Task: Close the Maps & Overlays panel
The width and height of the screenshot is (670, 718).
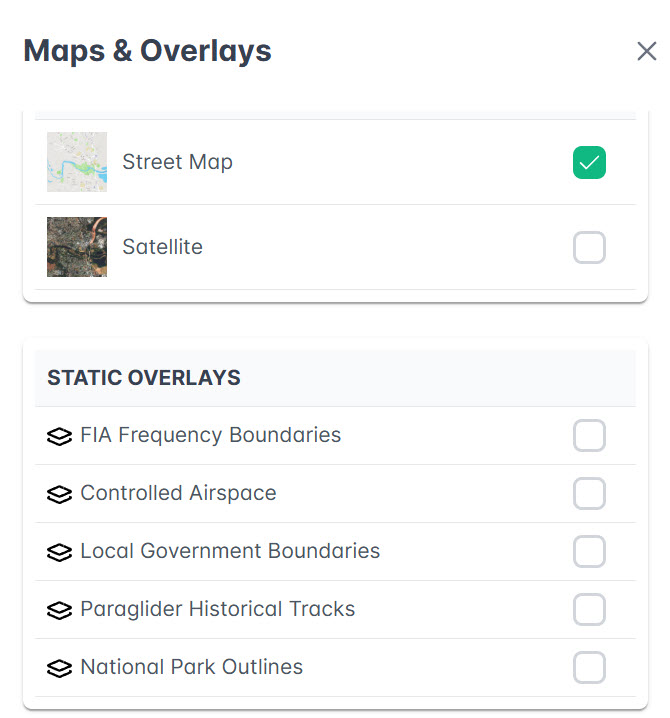Action: click(647, 51)
